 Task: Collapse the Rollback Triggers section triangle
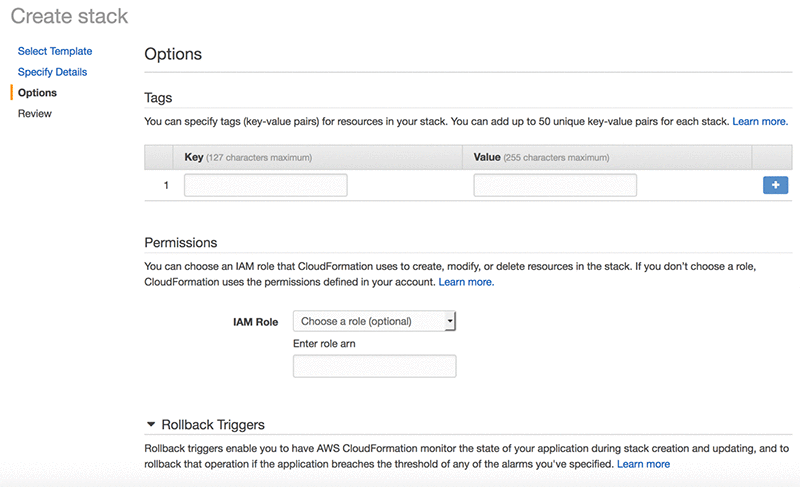151,425
